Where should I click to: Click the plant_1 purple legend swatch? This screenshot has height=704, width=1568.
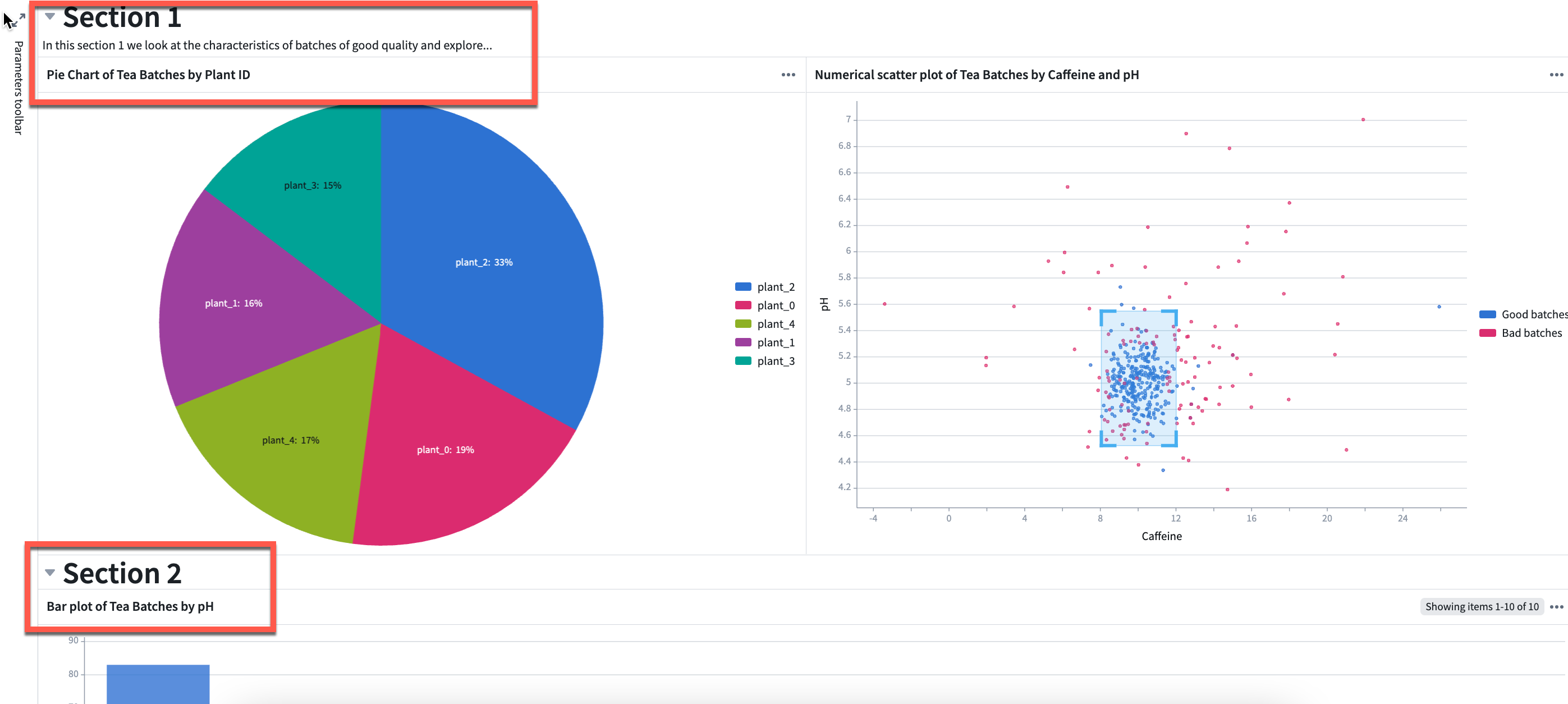tap(742, 342)
